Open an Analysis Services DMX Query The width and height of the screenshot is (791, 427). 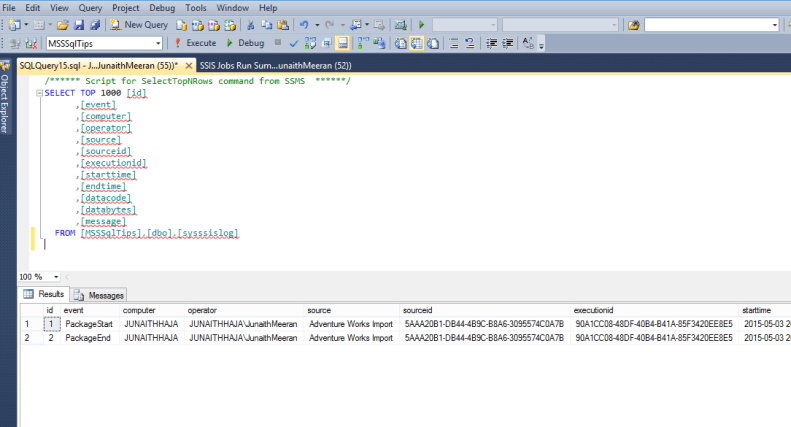(213, 25)
